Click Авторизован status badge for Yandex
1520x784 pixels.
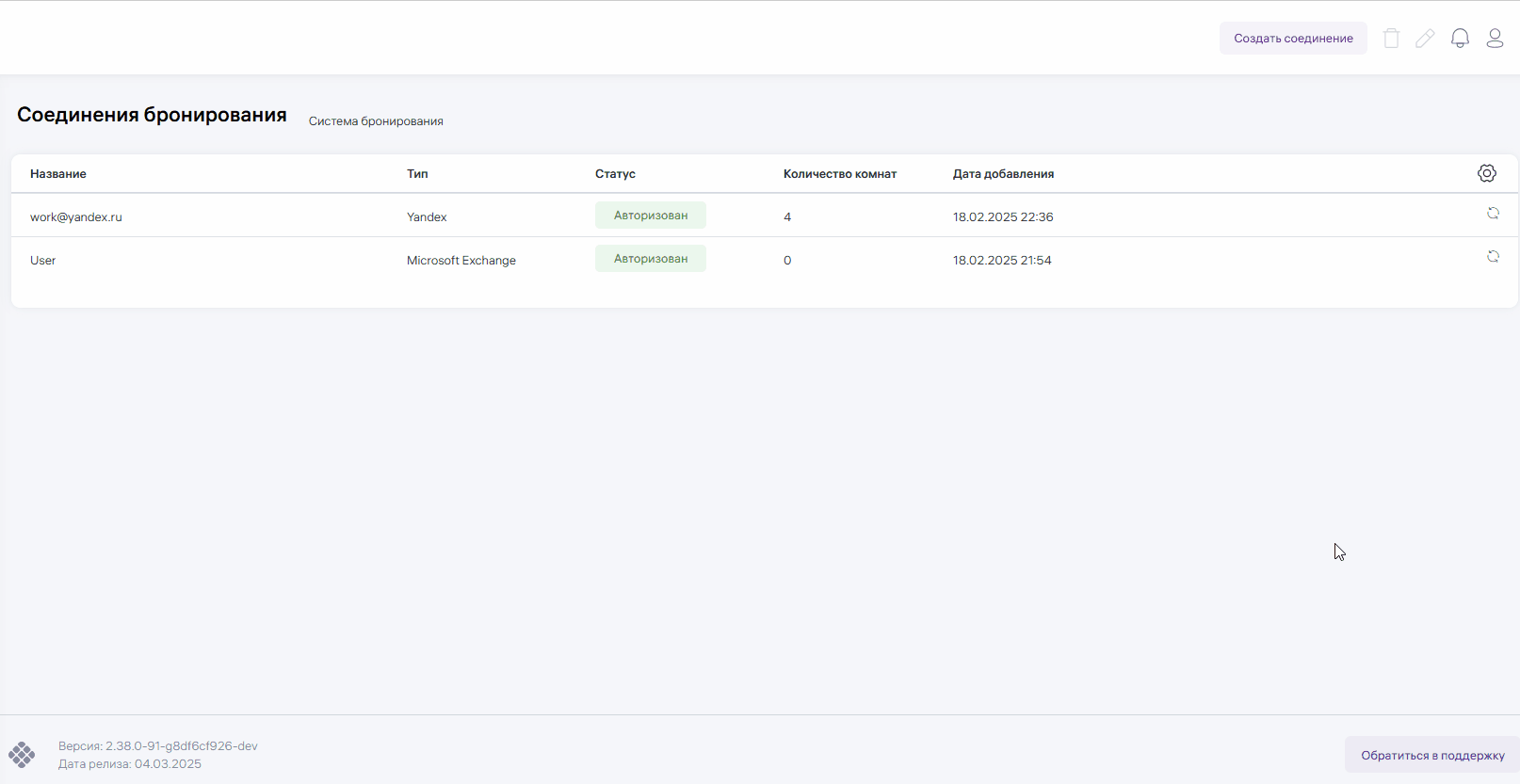(x=651, y=216)
